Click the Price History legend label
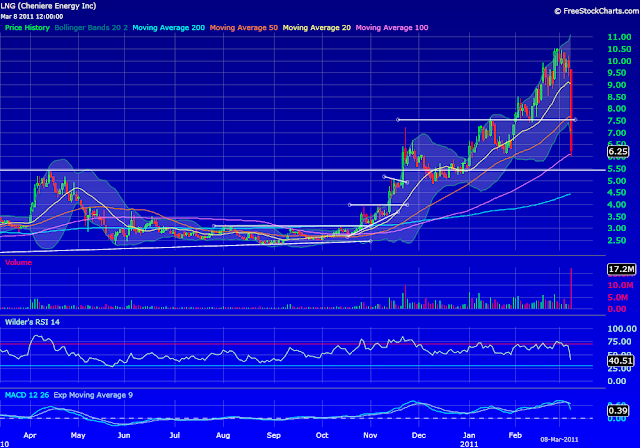The width and height of the screenshot is (640, 448). pos(27,28)
